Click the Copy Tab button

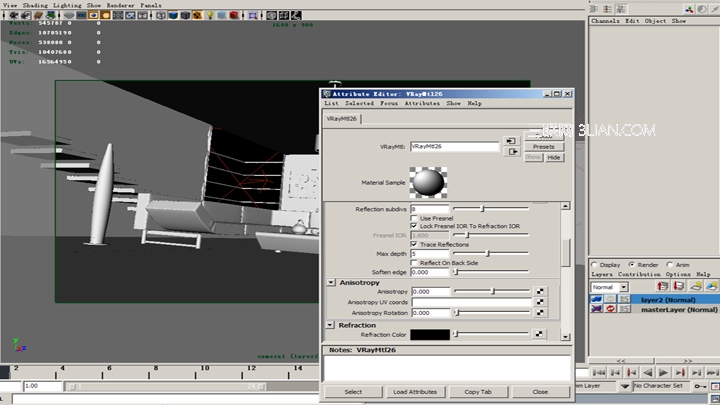tap(478, 392)
